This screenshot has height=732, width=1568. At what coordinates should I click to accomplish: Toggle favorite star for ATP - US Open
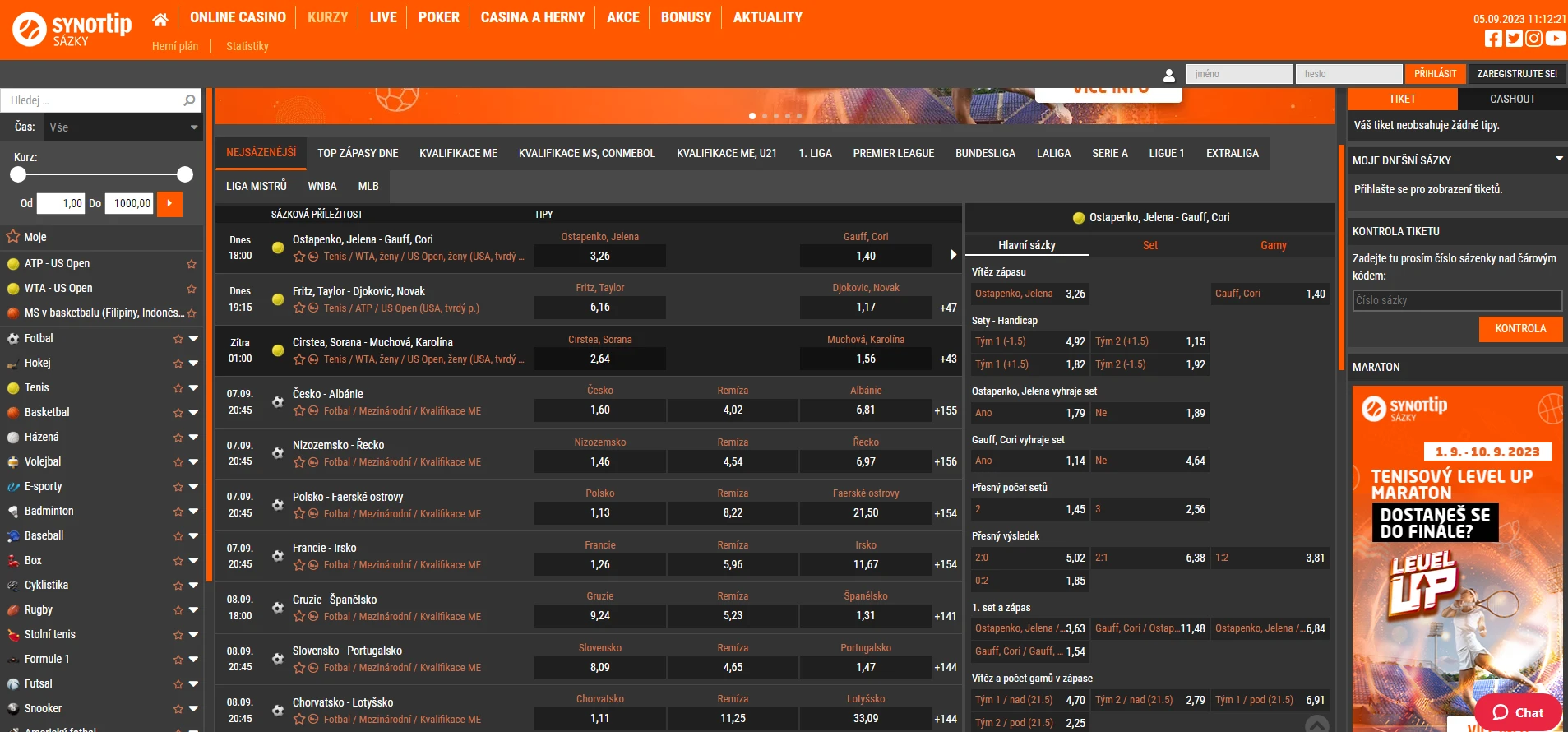pos(192,264)
